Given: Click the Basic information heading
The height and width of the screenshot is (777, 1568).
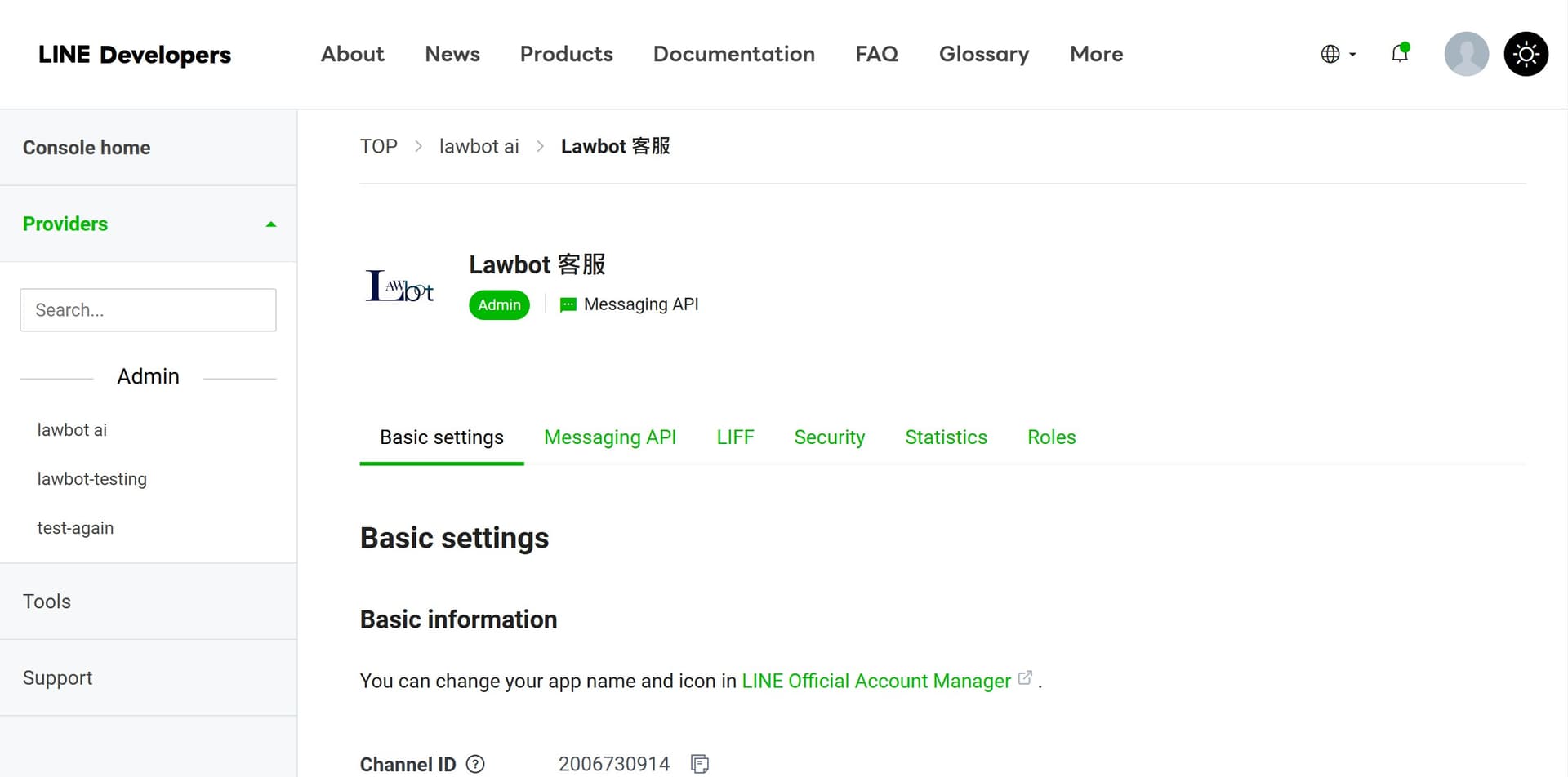Looking at the screenshot, I should coord(458,619).
